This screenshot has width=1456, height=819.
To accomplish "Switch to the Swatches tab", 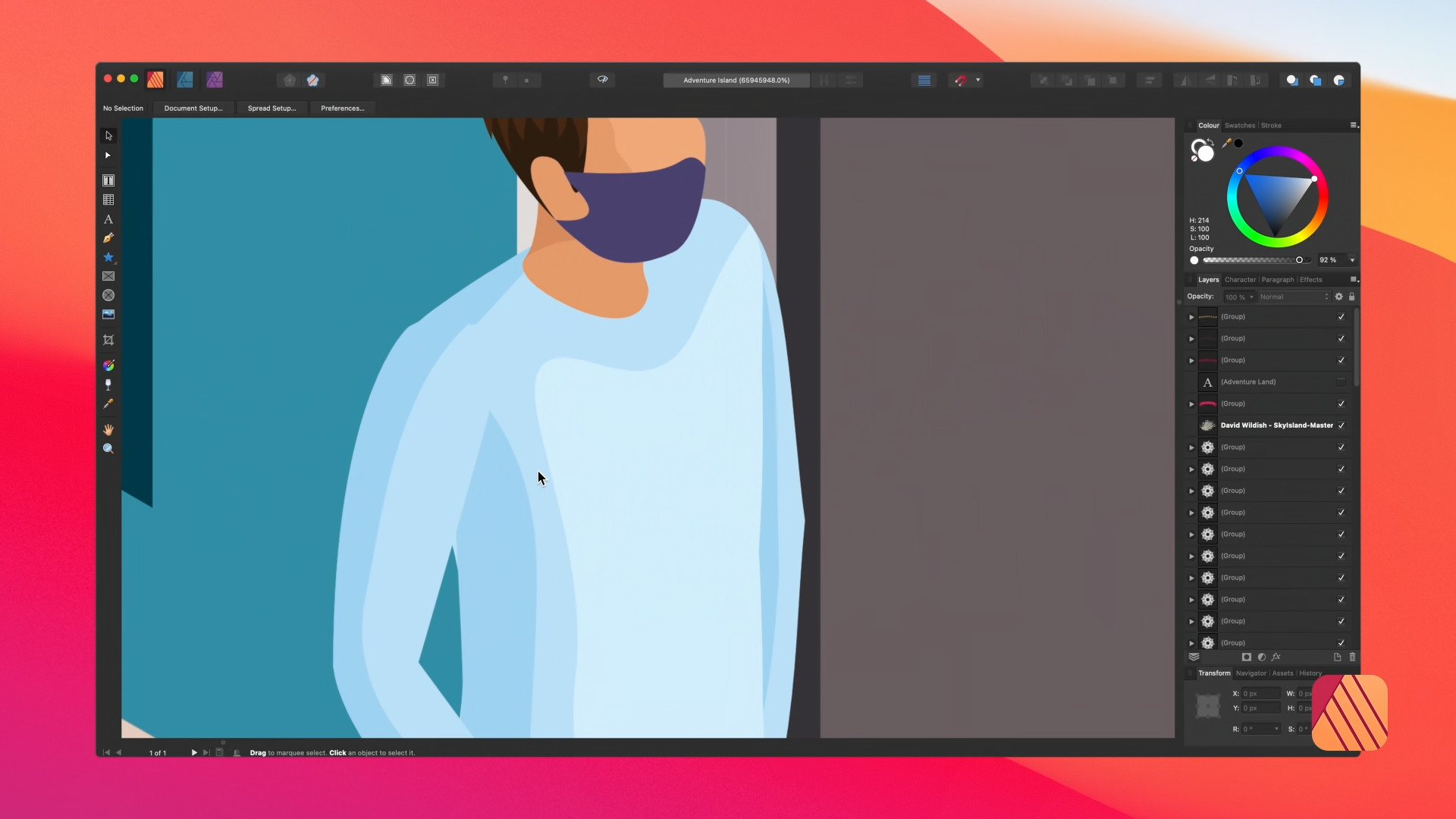I will pyautogui.click(x=1239, y=125).
